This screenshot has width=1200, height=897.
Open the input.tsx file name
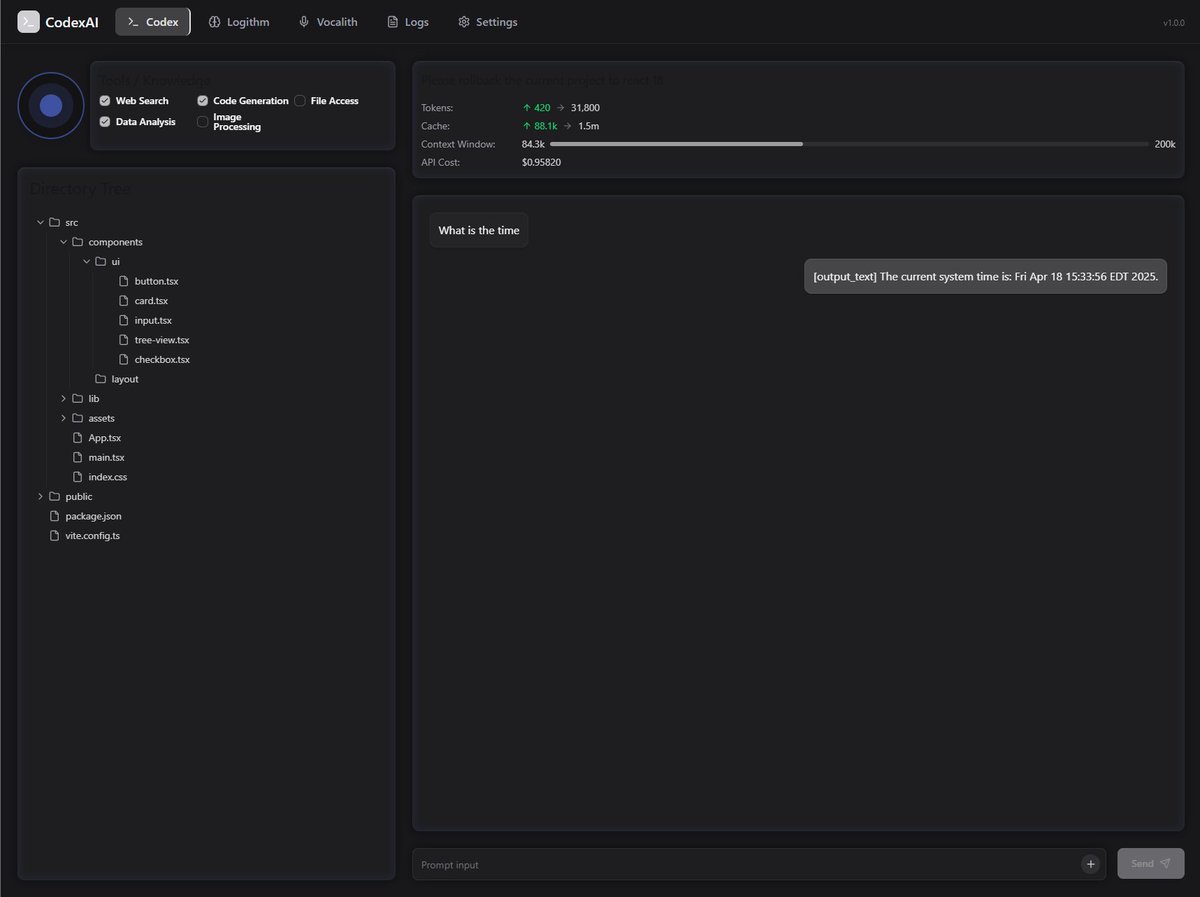[153, 320]
